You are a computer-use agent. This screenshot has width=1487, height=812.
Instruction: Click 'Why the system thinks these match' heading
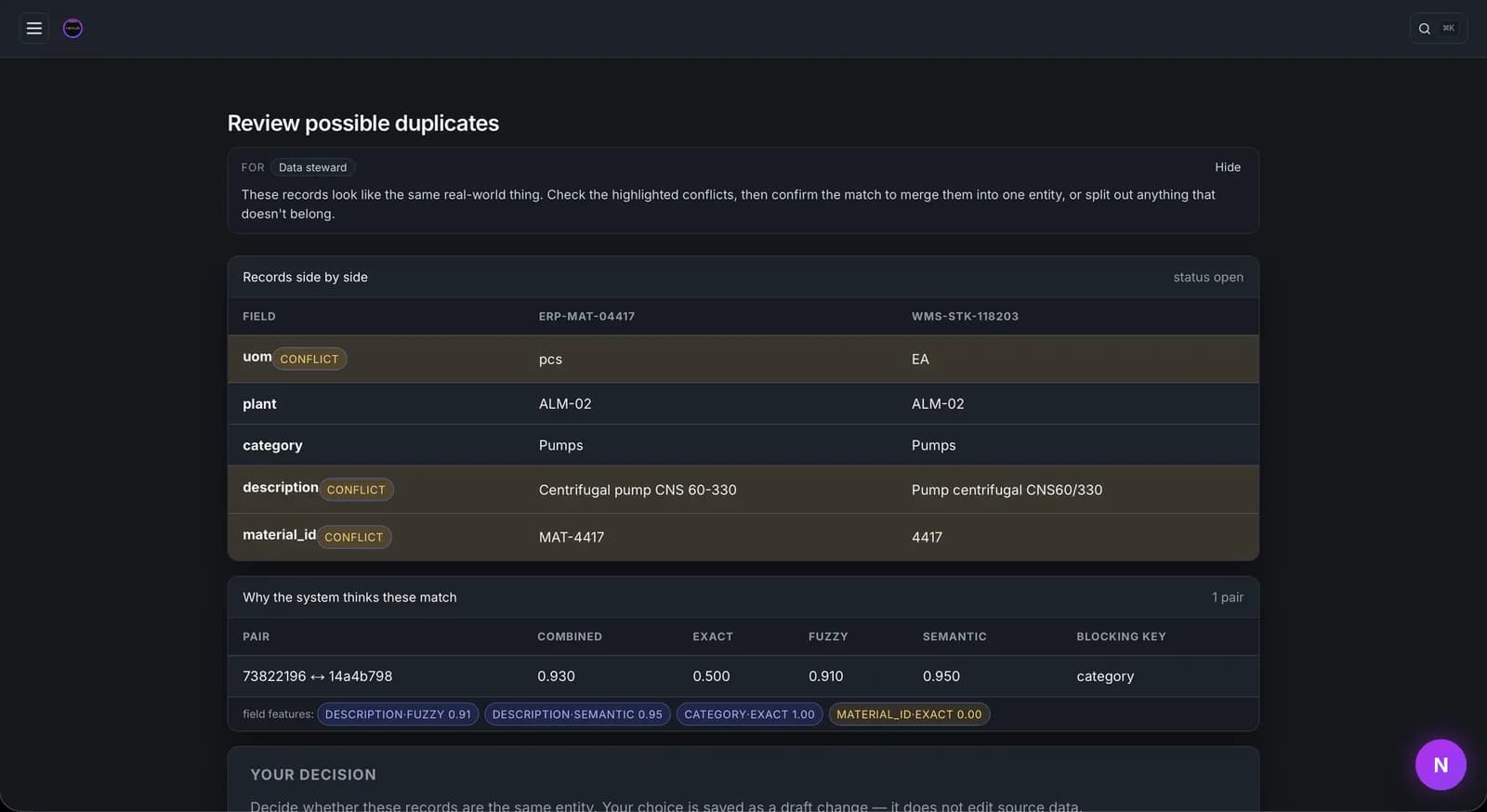point(349,597)
